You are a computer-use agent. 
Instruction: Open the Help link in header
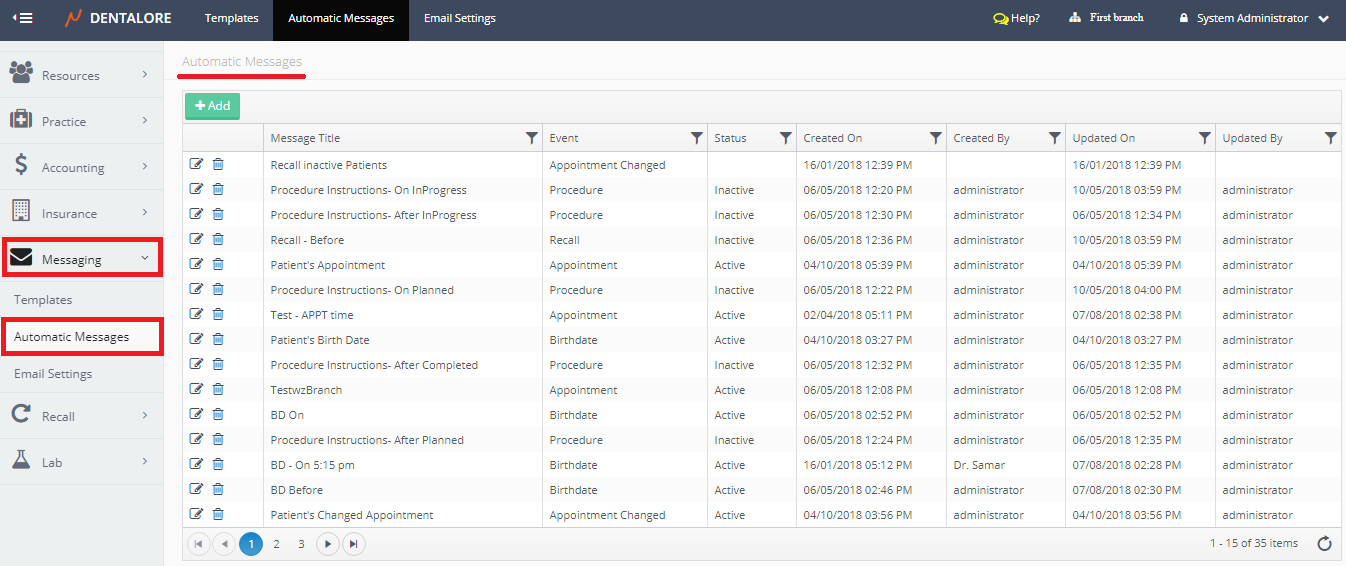coord(1016,18)
